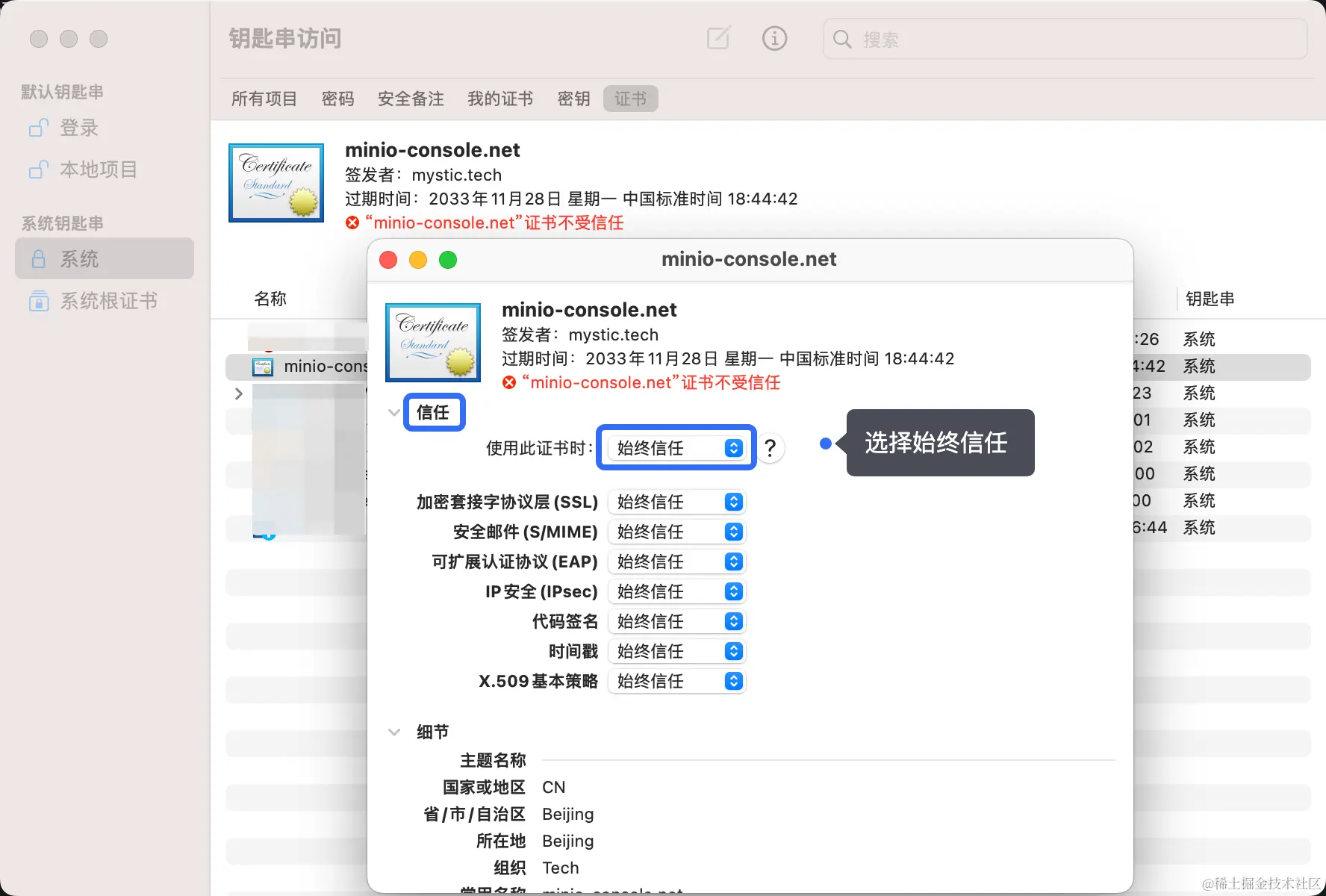Switch to the 密钥 tab
The height and width of the screenshot is (896, 1326).
tap(574, 99)
